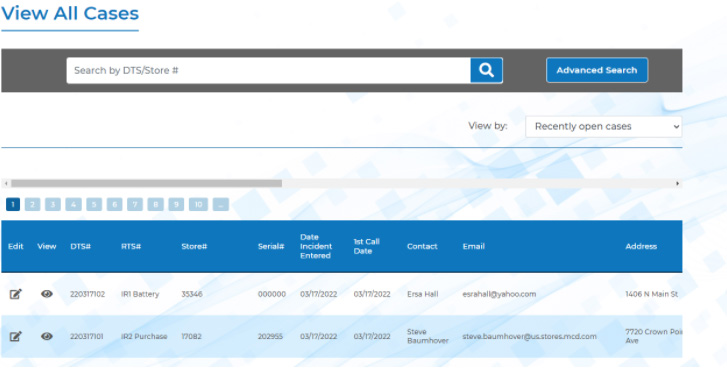The height and width of the screenshot is (380, 727).
Task: Click the horizontal scrollbar thumb
Action: tap(147, 184)
